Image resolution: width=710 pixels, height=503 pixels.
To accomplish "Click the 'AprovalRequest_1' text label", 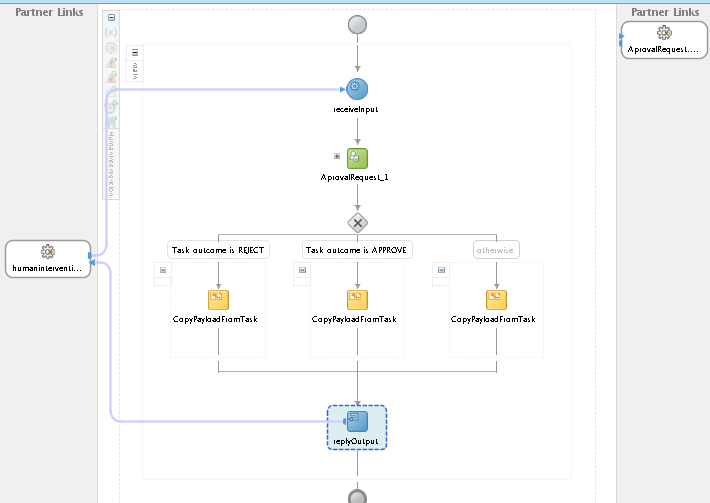I will [x=354, y=177].
